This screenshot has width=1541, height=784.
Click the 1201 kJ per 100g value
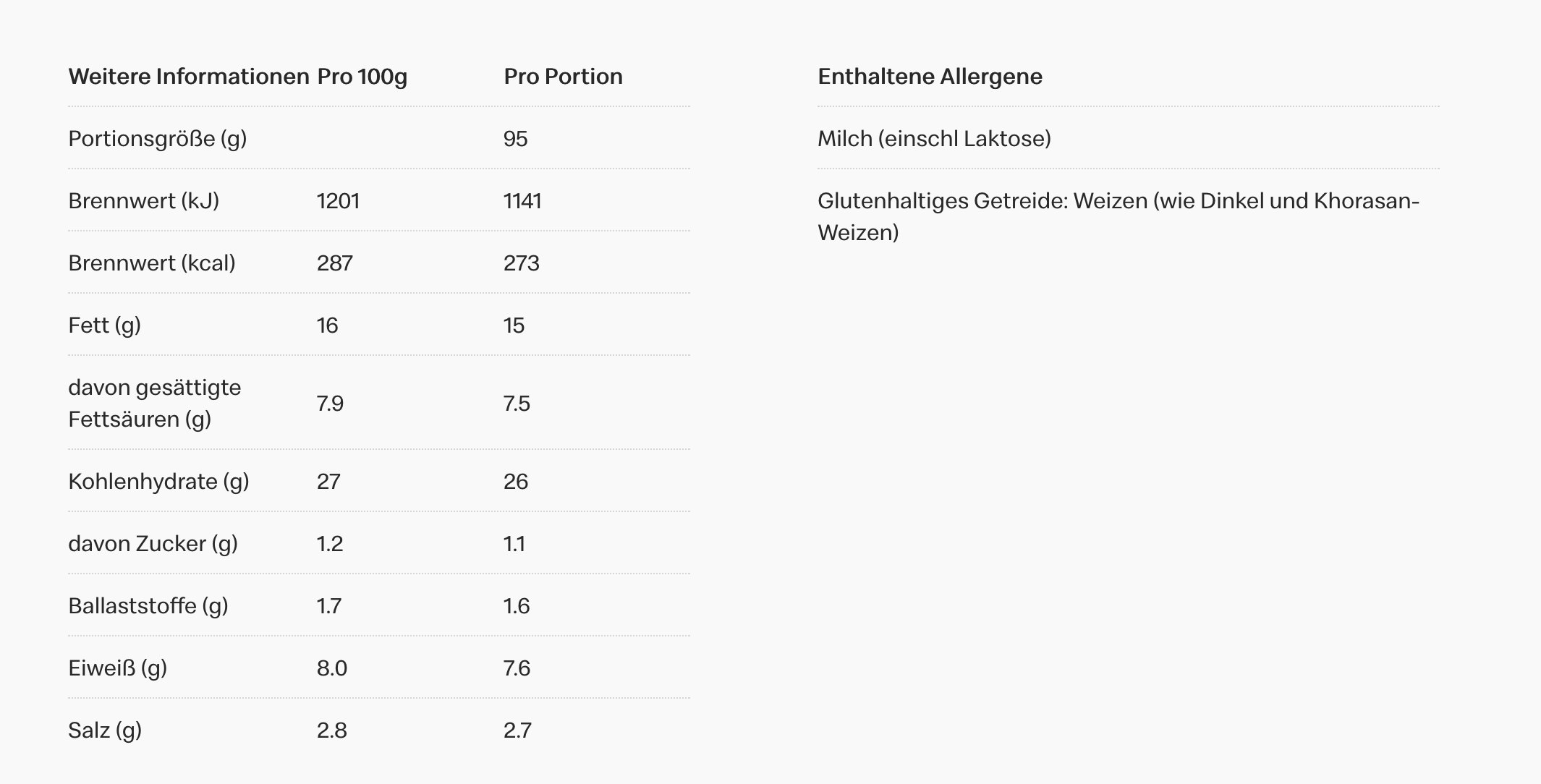pos(338,201)
